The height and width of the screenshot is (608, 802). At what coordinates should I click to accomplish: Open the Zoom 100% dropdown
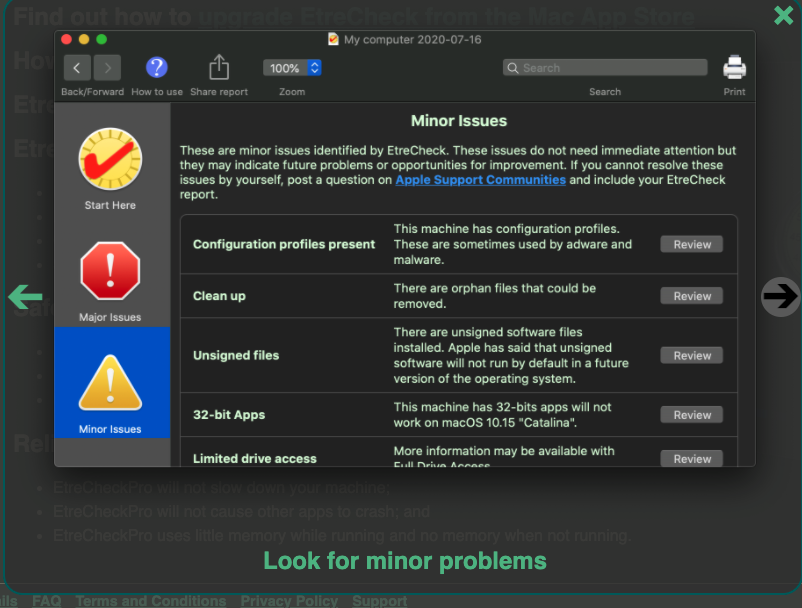(x=292, y=68)
